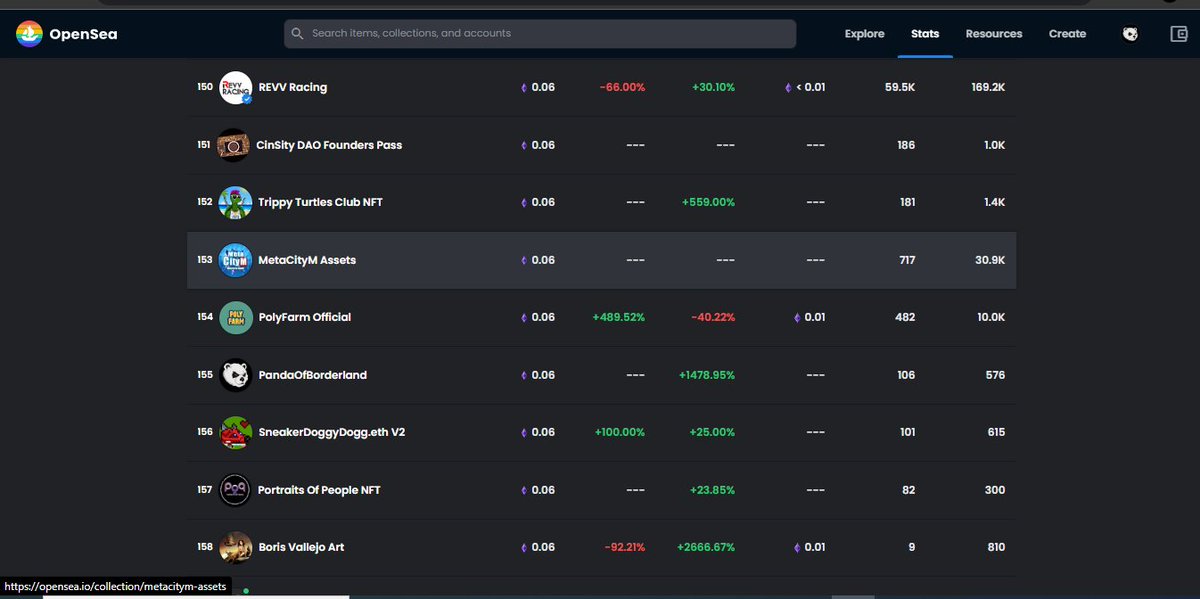Screen dimensions: 1200x599
Task: Click the 10.0K items count for PolyFarm Official
Action: point(990,318)
